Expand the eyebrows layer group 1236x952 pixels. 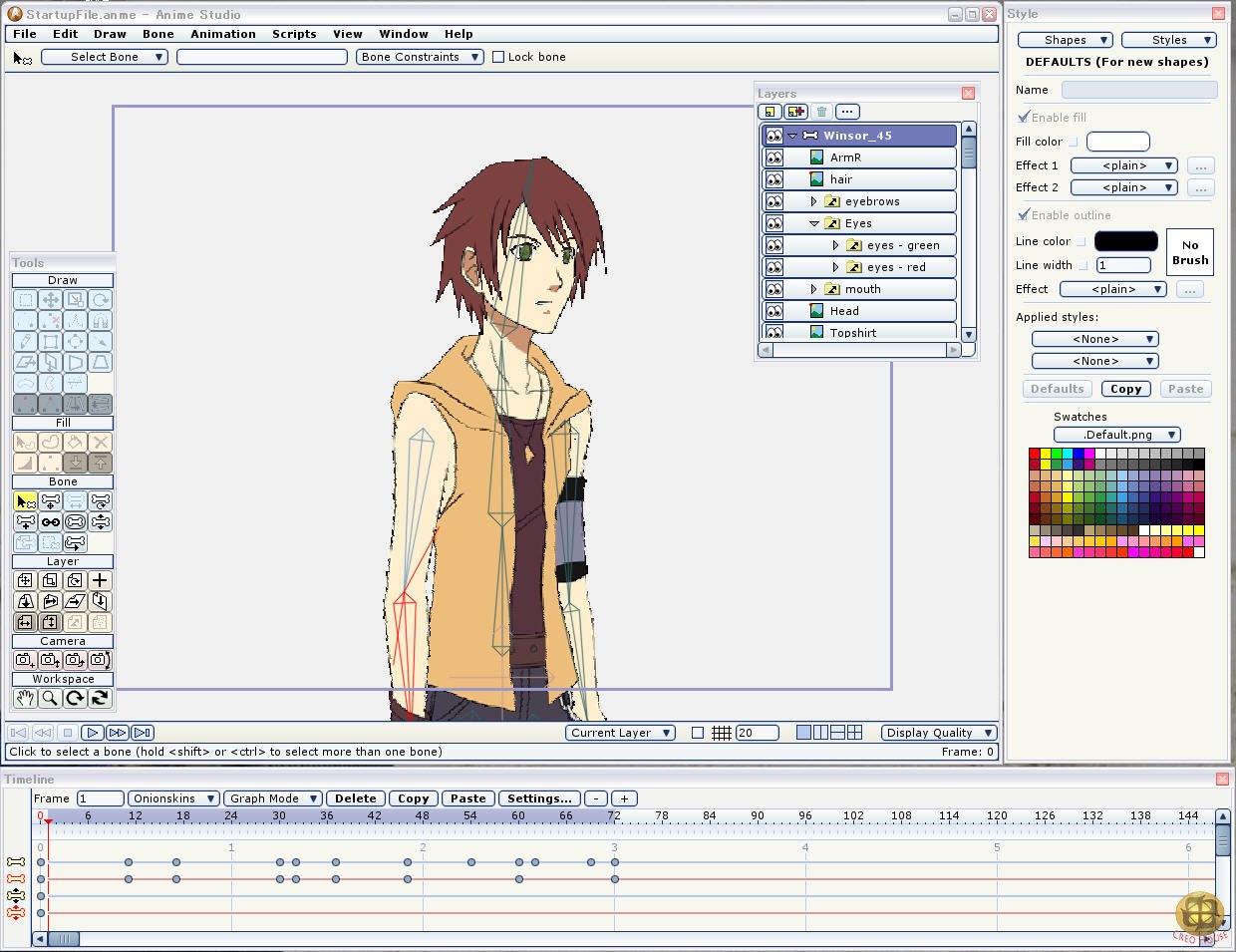coord(813,201)
